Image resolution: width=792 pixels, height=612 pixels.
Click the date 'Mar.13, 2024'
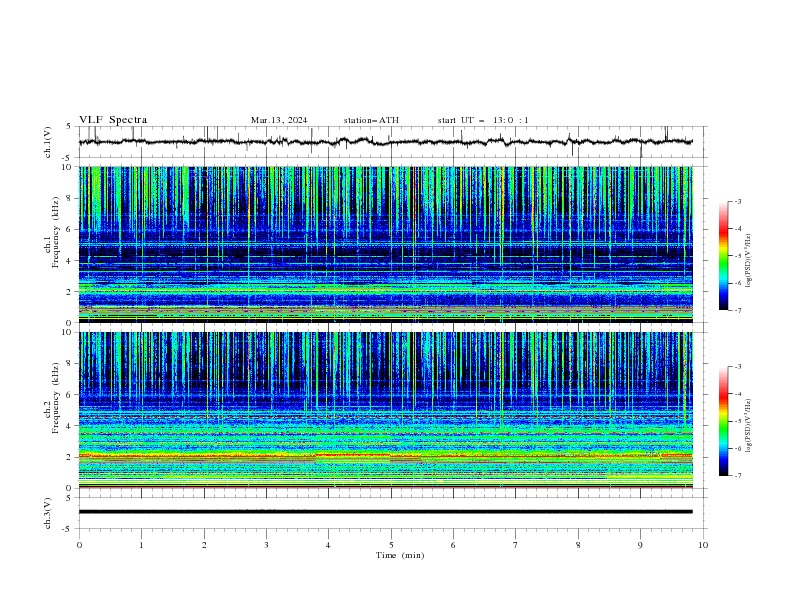tap(279, 120)
